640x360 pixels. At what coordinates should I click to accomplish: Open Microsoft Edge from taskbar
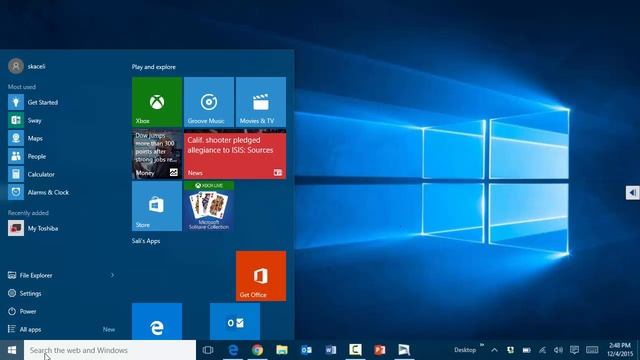[233, 350]
